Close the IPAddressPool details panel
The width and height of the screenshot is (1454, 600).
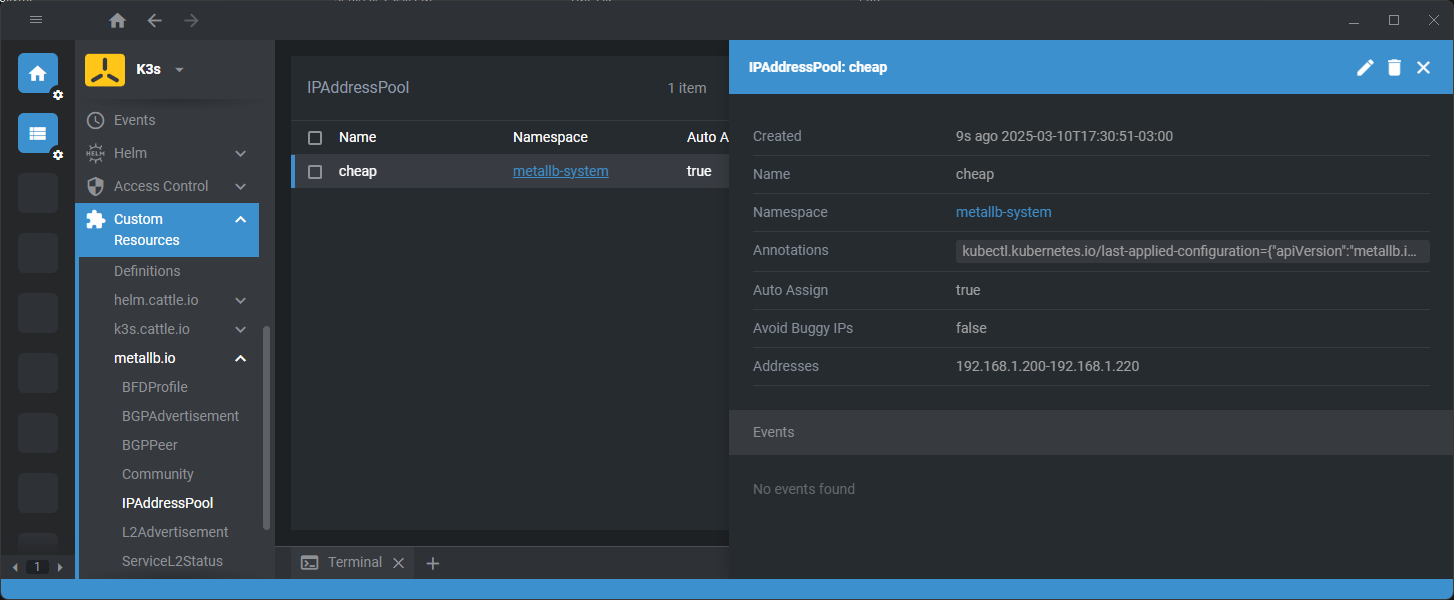pyautogui.click(x=1423, y=67)
